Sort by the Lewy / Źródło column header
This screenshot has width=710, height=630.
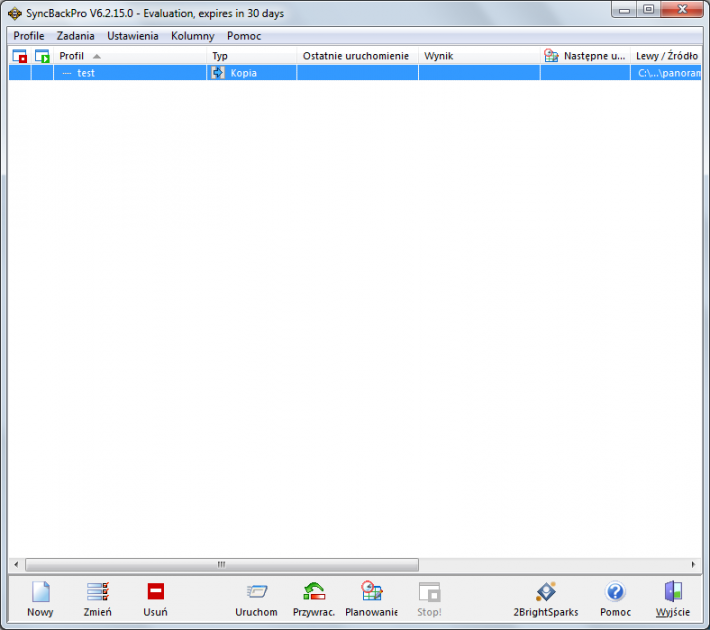(666, 56)
